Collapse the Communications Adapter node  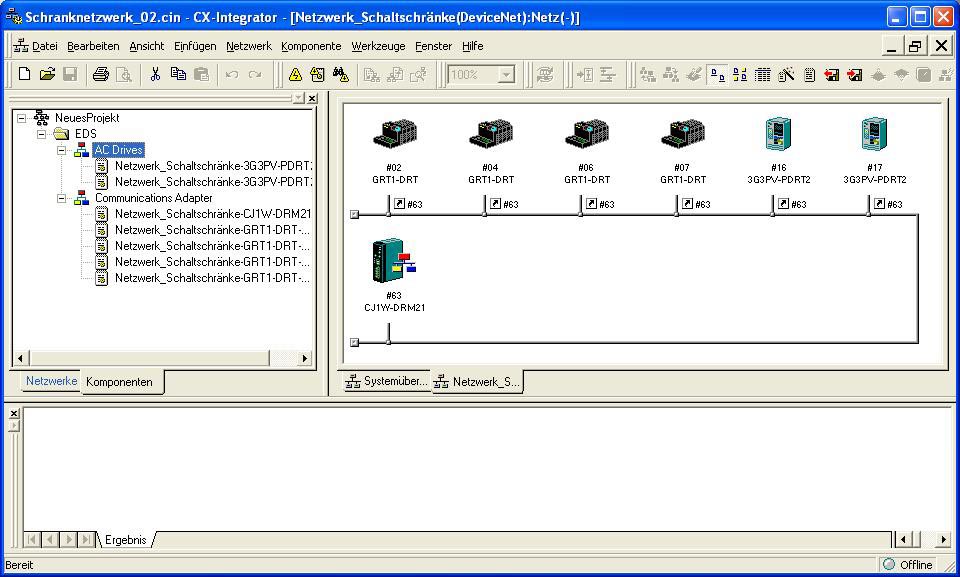[x=62, y=198]
